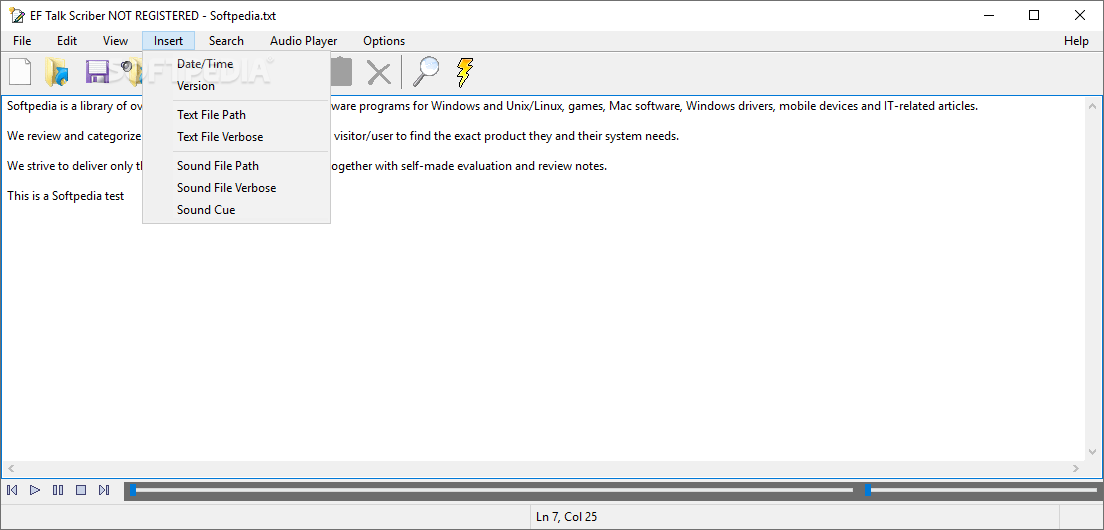This screenshot has width=1104, height=530.
Task: Open the Help menu
Action: (x=1076, y=41)
